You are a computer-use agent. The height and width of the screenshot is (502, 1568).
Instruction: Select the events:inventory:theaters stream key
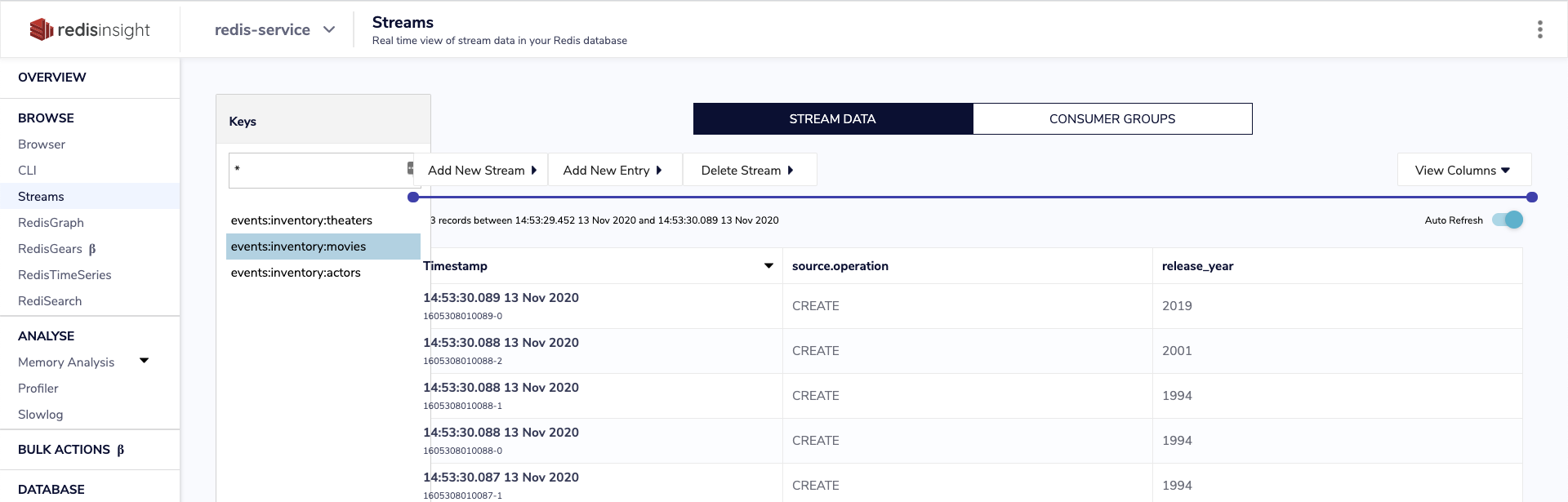coord(301,220)
